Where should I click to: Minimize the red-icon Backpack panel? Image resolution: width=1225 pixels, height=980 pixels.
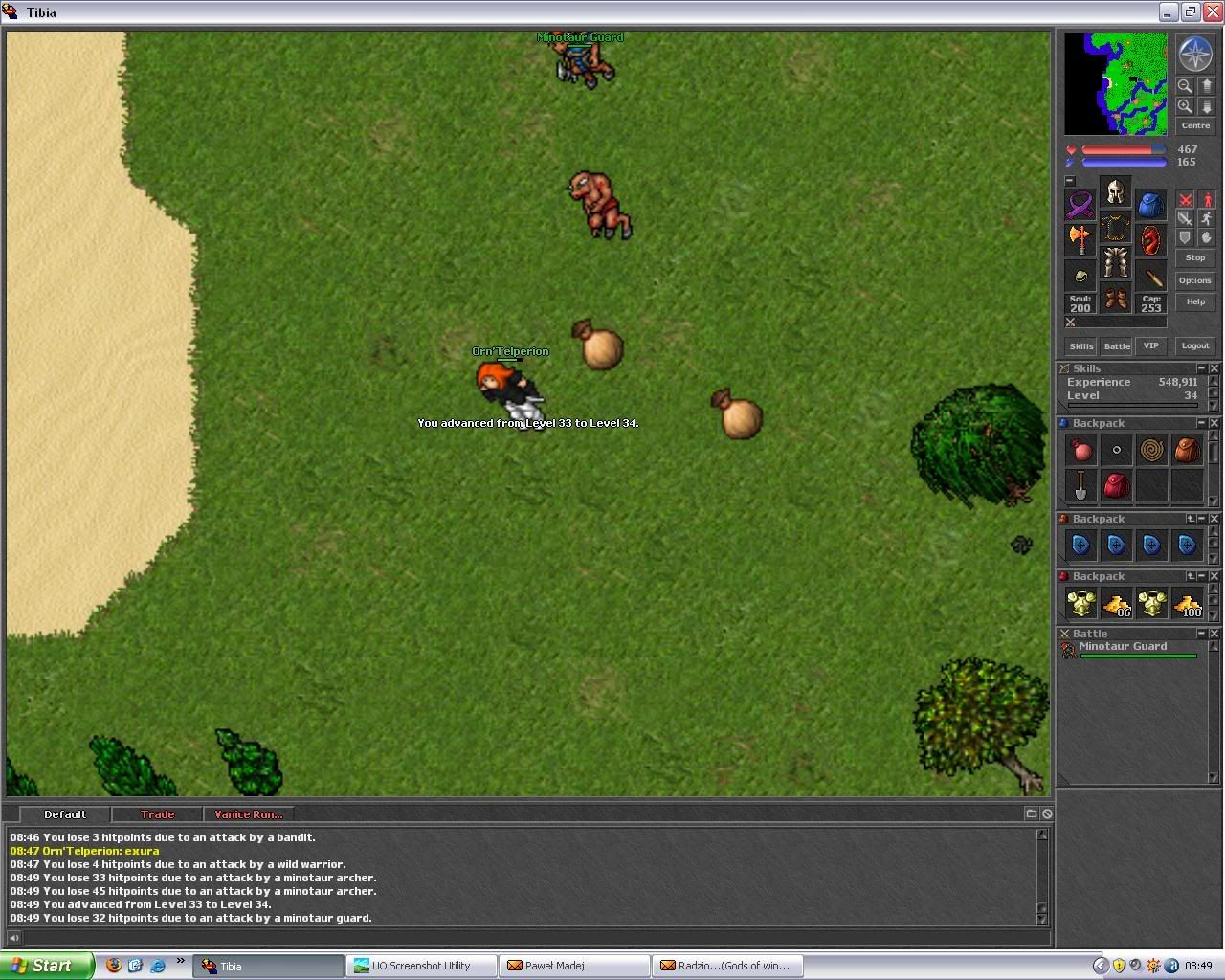pos(1201,576)
